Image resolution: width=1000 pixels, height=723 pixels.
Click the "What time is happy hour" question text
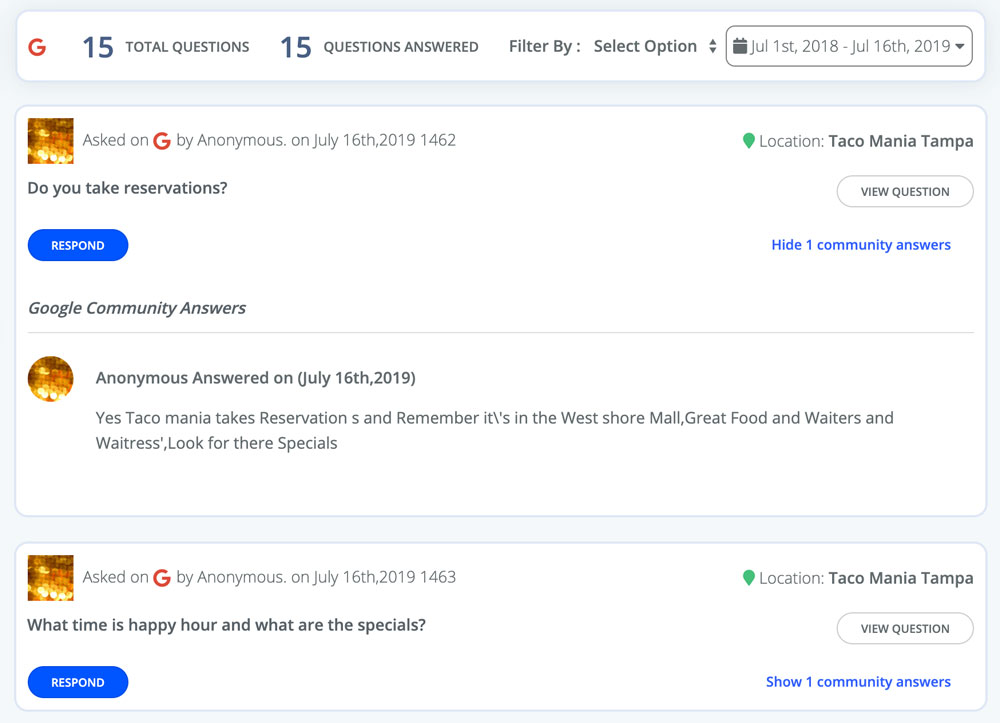(x=226, y=625)
